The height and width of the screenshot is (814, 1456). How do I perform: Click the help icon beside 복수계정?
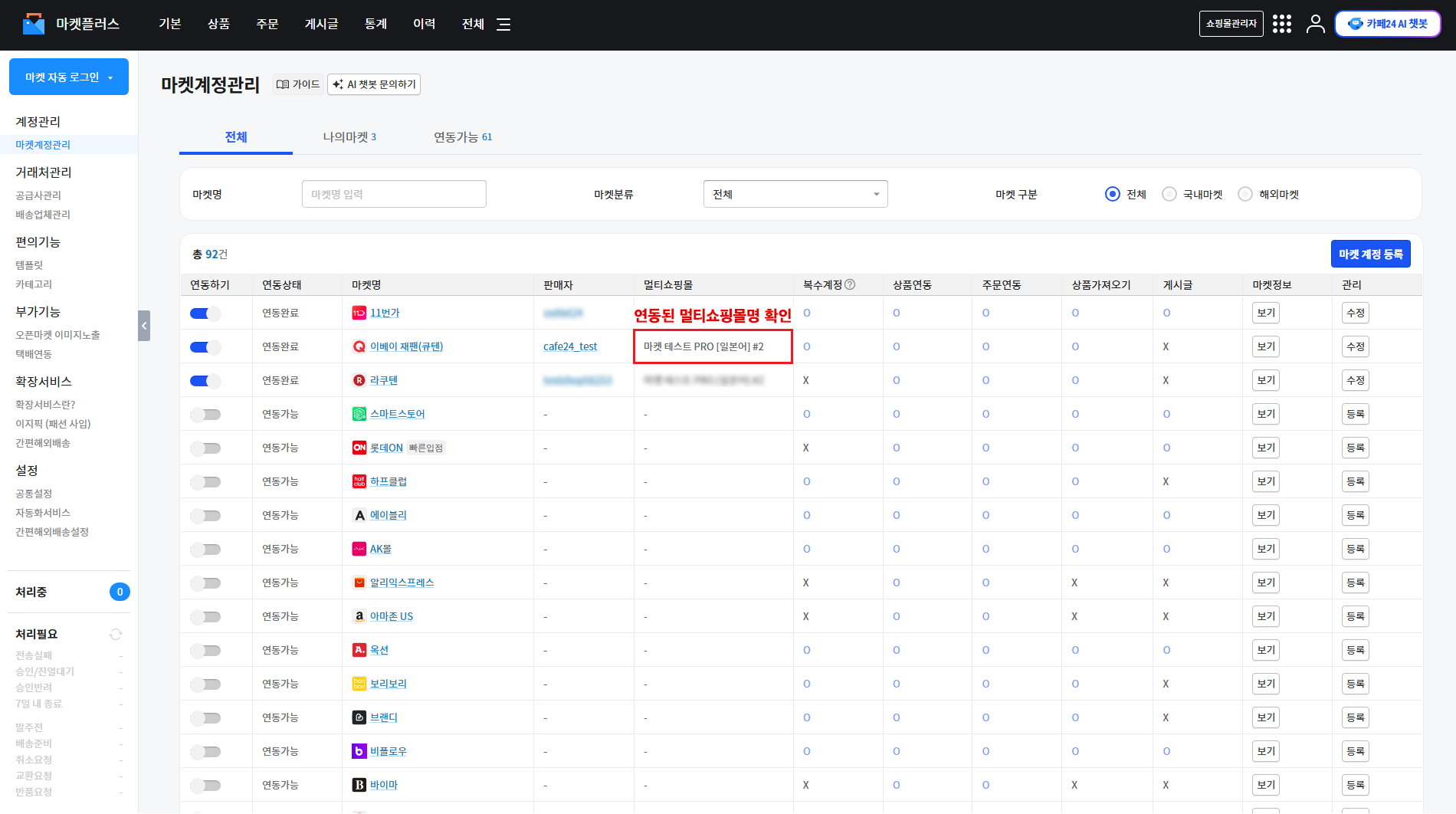point(850,284)
